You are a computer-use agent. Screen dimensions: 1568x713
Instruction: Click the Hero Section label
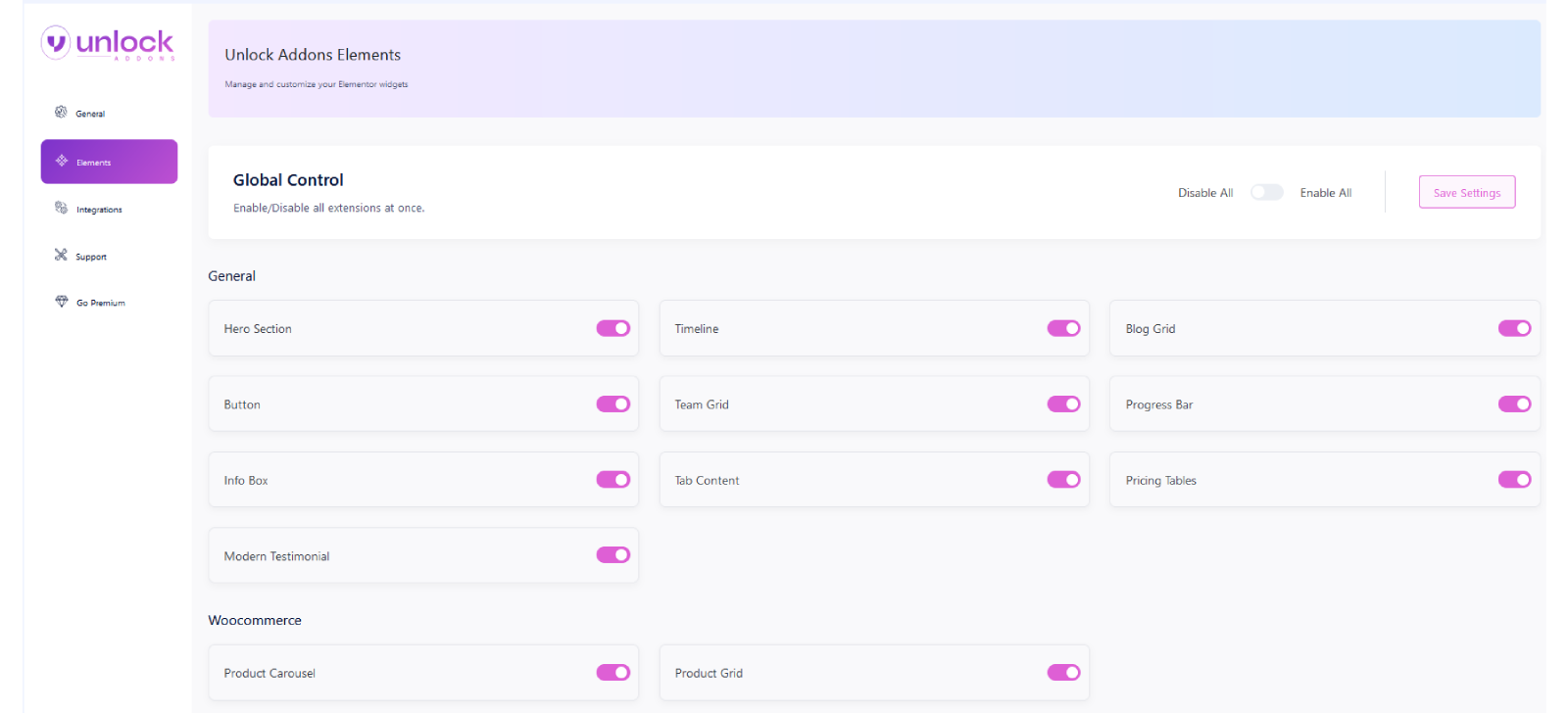[x=258, y=329]
